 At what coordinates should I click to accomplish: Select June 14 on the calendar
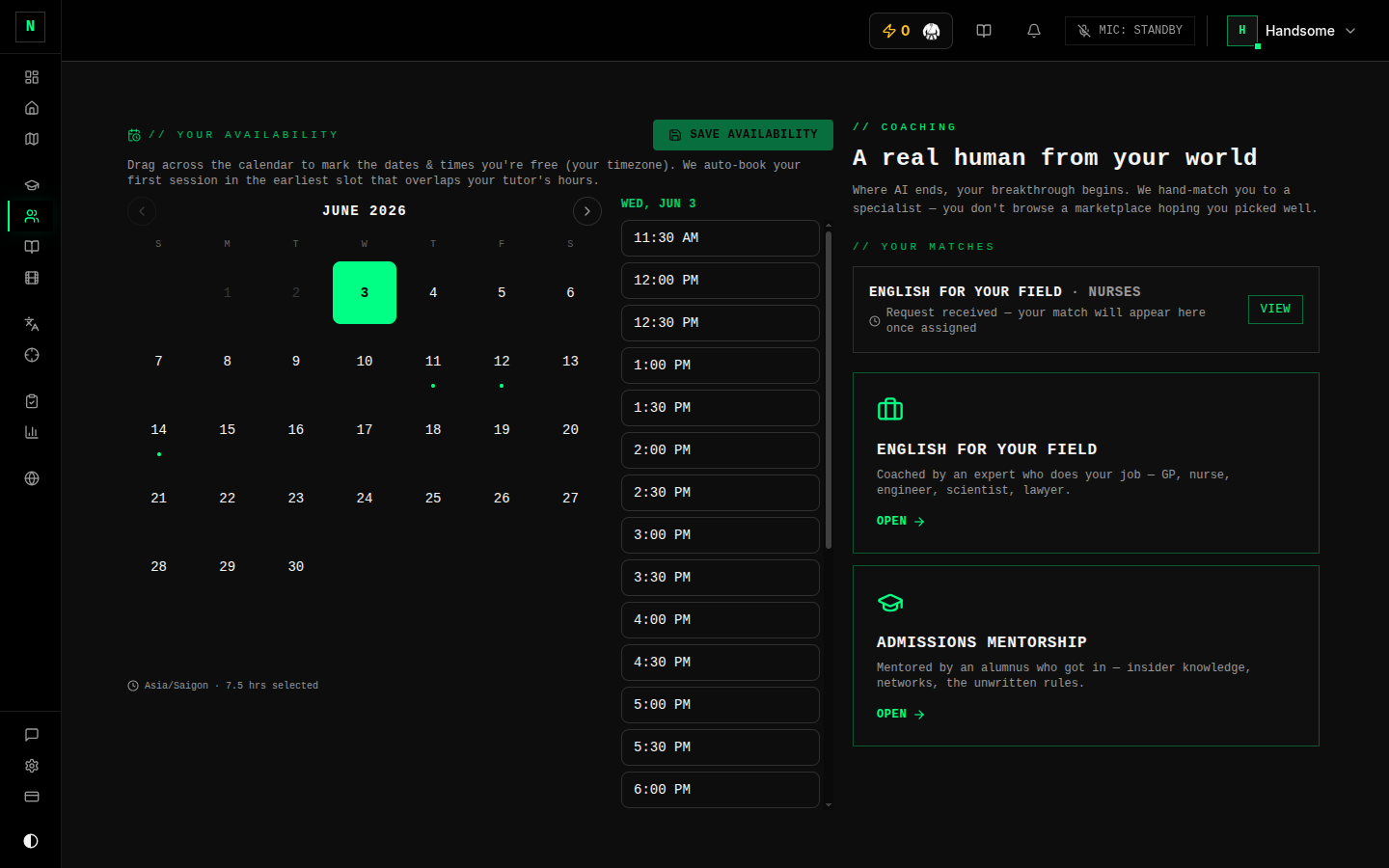(x=158, y=429)
